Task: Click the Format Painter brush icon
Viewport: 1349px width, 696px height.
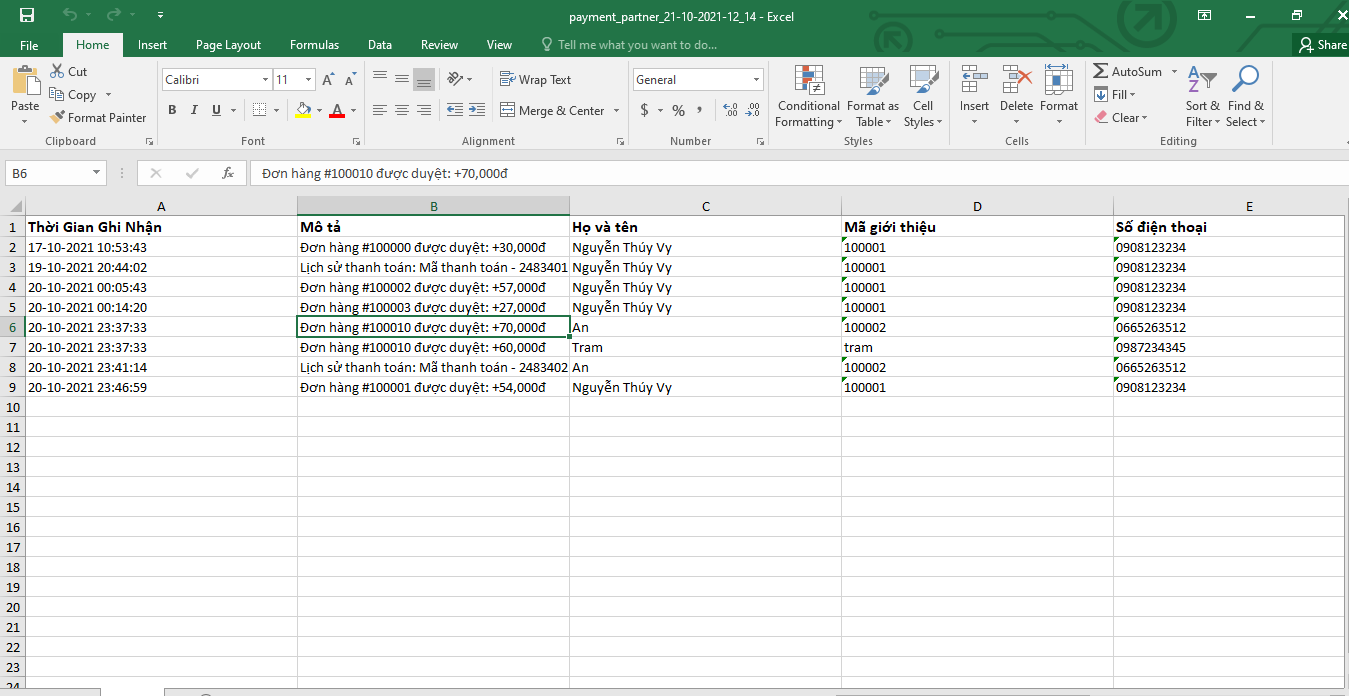Action: (58, 118)
